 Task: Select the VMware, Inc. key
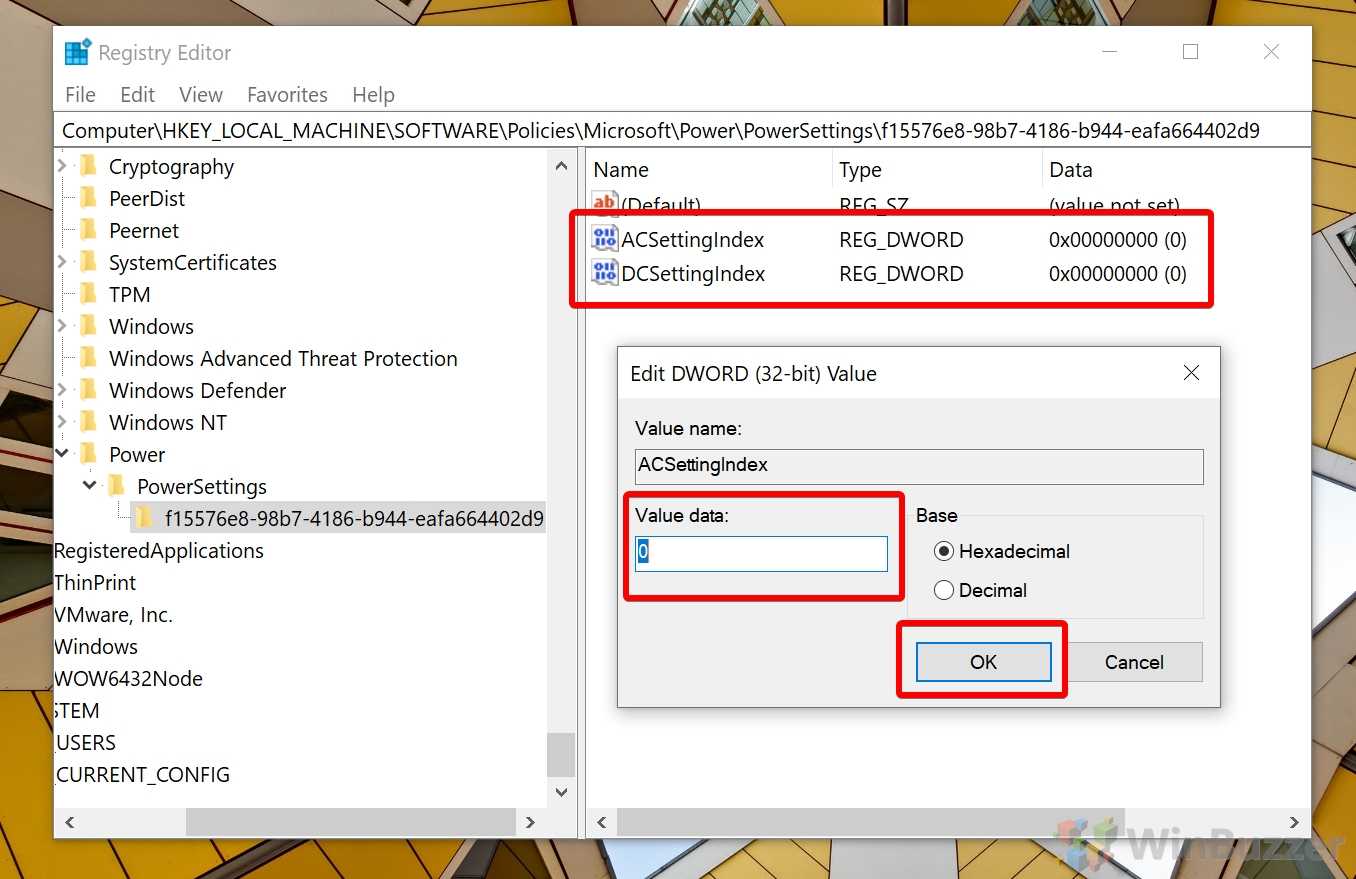coord(114,614)
